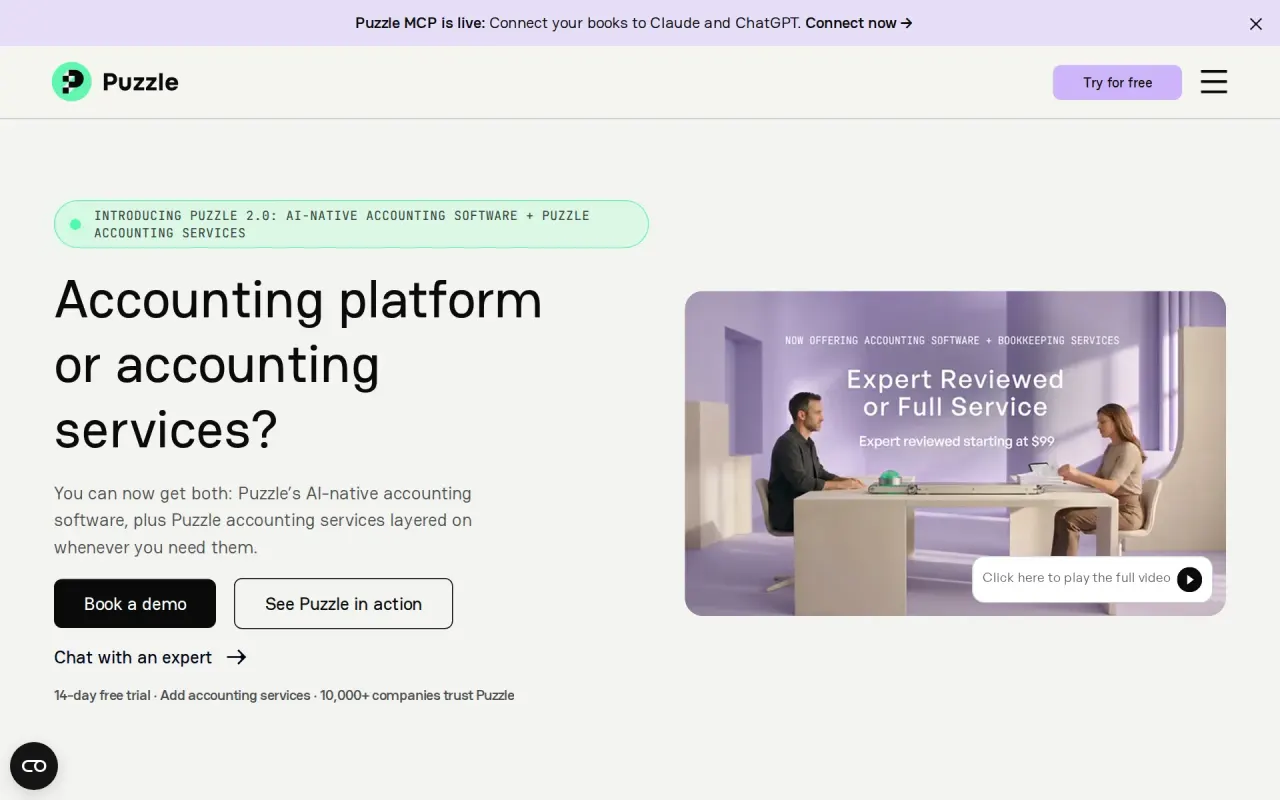Click the Accounting platform or accounting services heading
Screen dimensions: 1280x800
coord(298,364)
